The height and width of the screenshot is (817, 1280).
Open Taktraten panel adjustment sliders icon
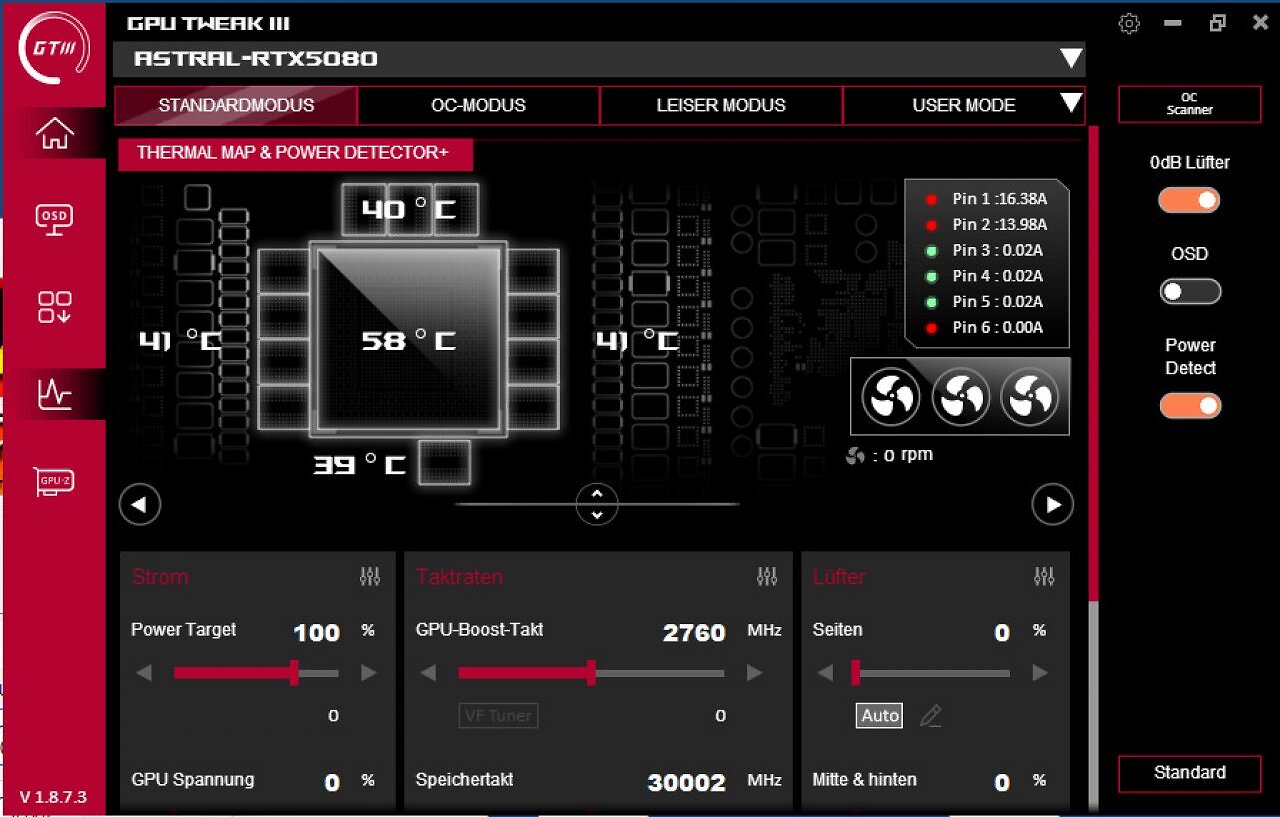(767, 576)
